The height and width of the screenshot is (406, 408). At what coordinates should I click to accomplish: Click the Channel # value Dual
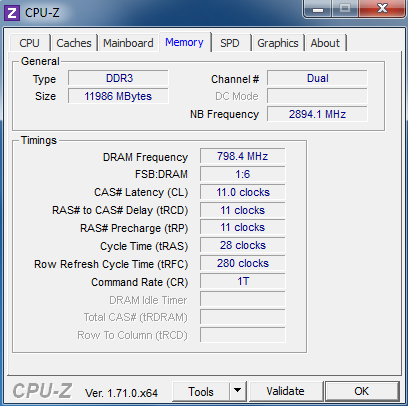317,78
